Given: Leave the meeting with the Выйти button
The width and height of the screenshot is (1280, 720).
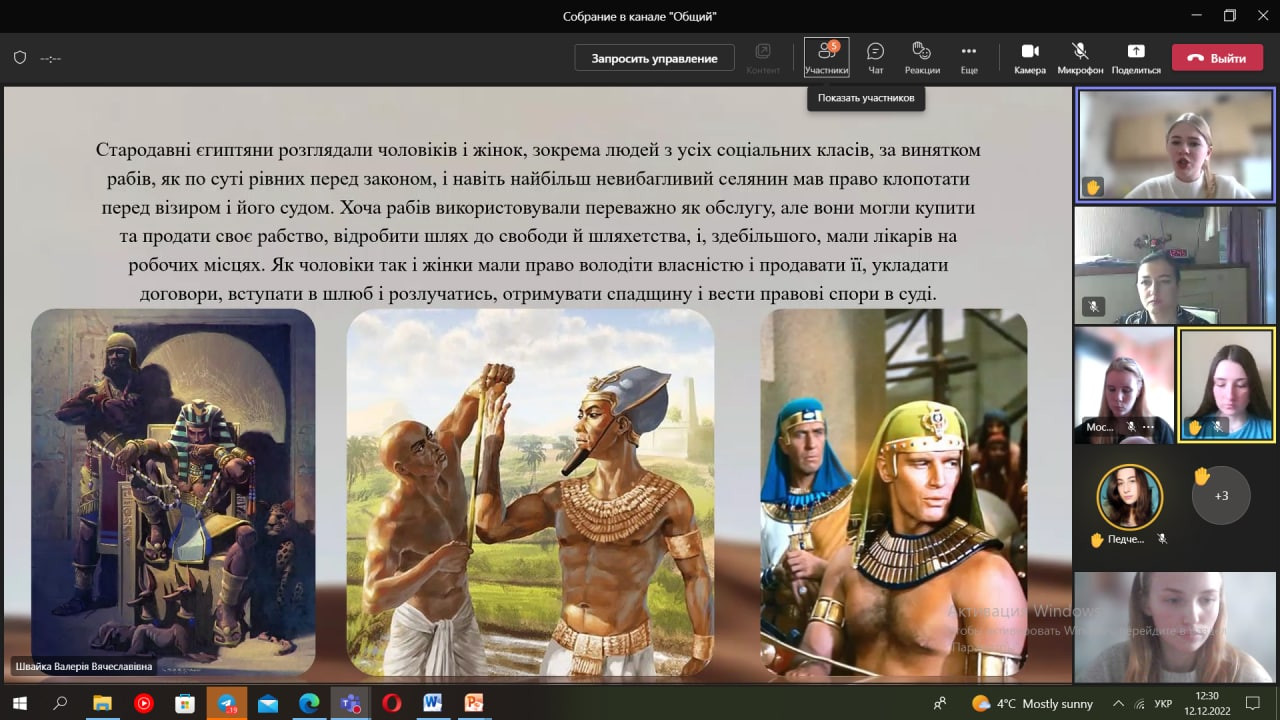Looking at the screenshot, I should 1217,58.
